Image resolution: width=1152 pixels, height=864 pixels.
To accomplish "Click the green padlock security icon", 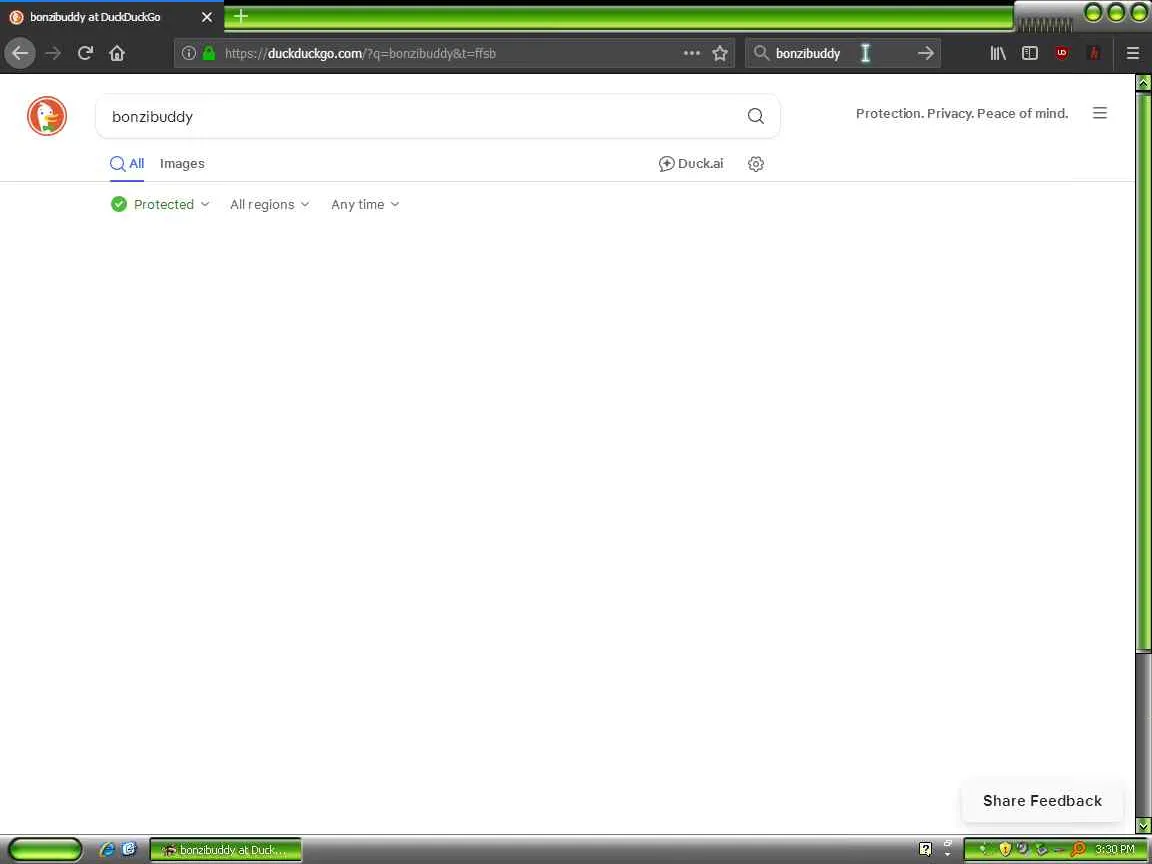I will coord(209,53).
